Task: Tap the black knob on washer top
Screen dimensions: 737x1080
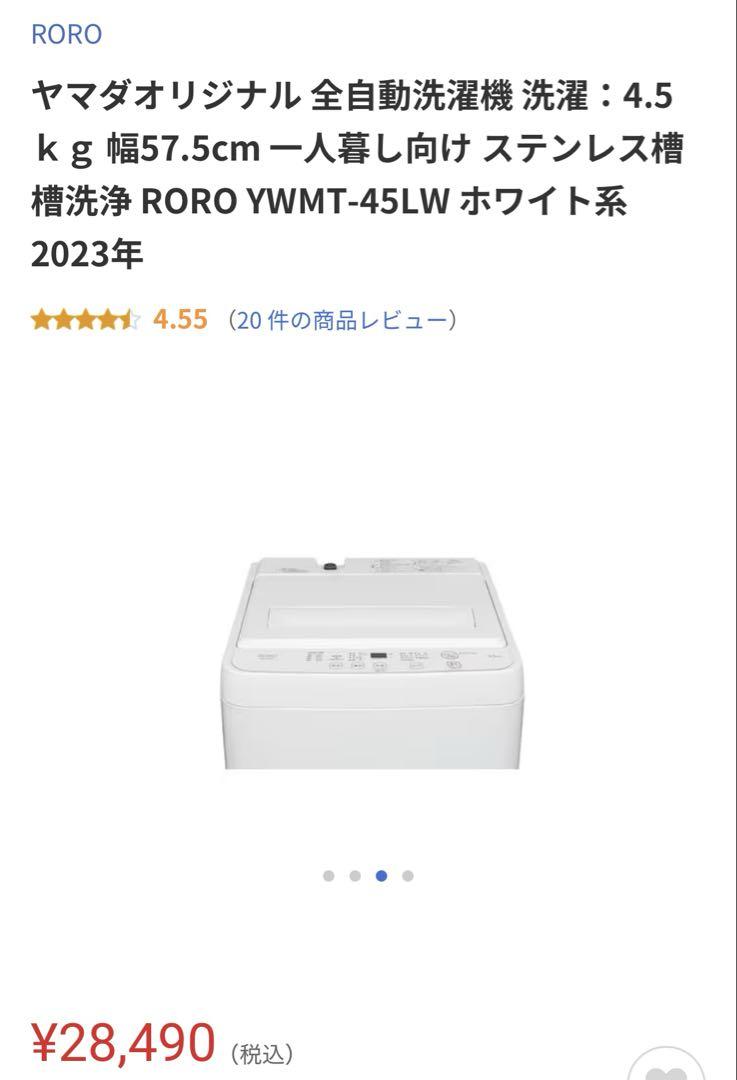Action: point(330,566)
